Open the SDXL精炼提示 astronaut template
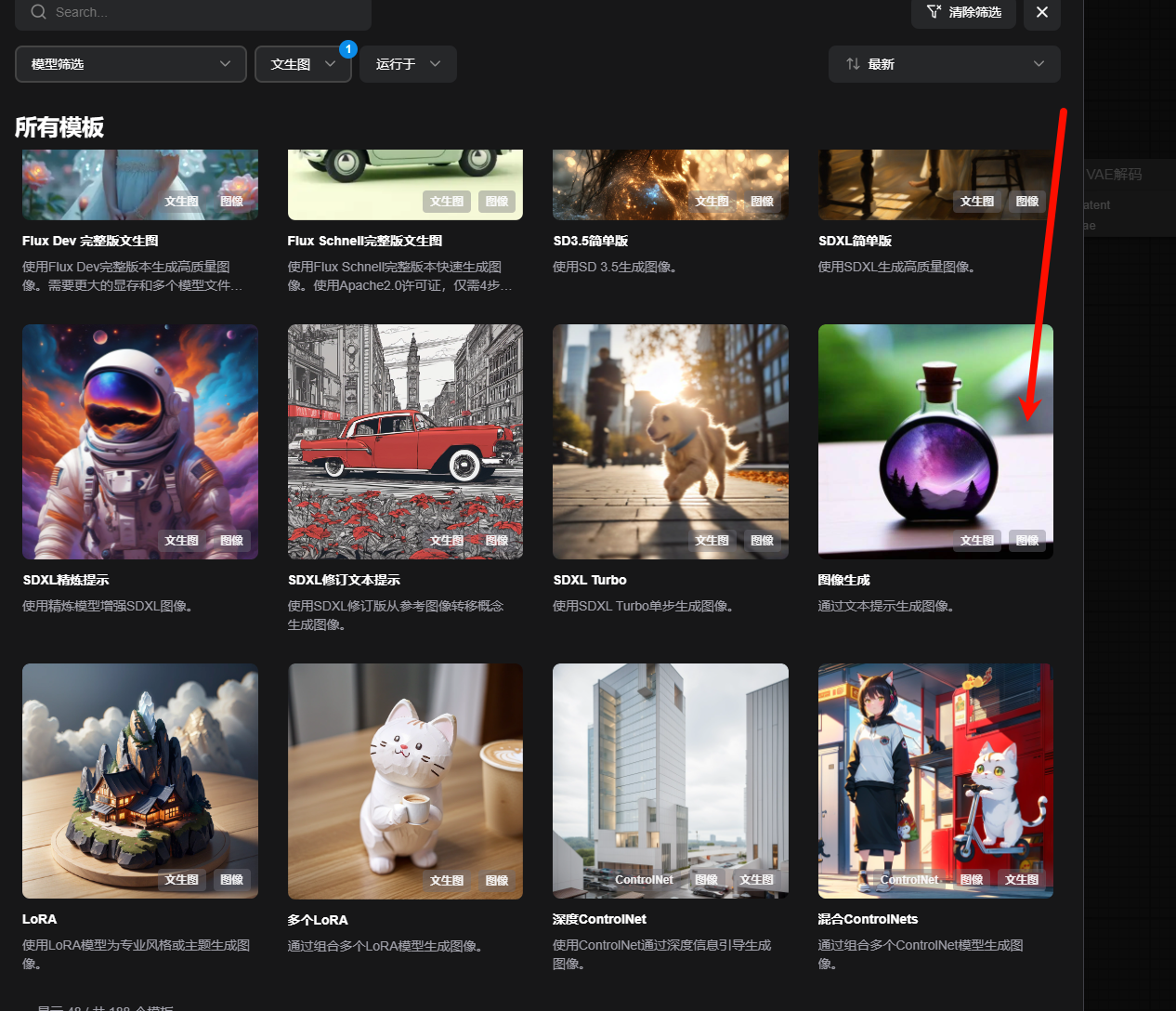Viewport: 1176px width, 1011px height. coord(140,441)
